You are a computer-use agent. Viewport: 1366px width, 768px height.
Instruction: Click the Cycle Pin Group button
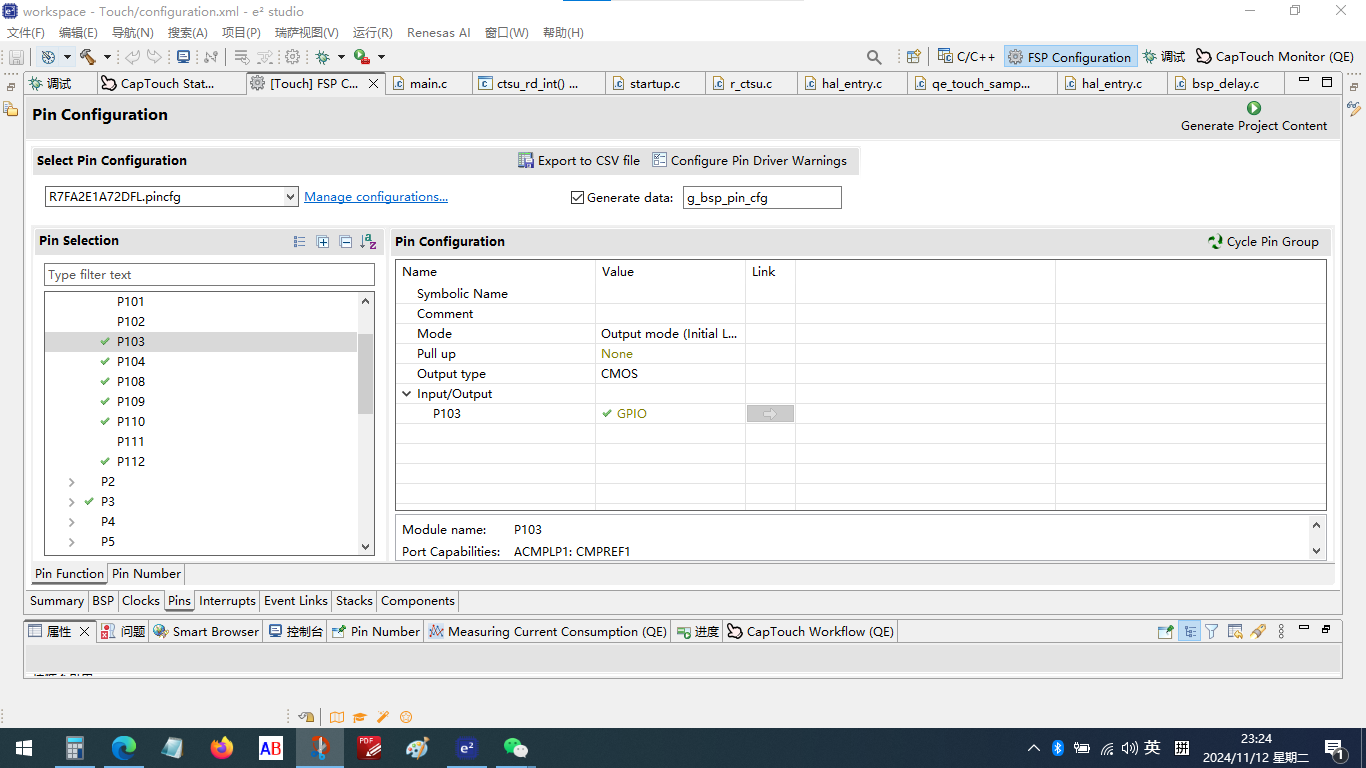tap(1264, 242)
